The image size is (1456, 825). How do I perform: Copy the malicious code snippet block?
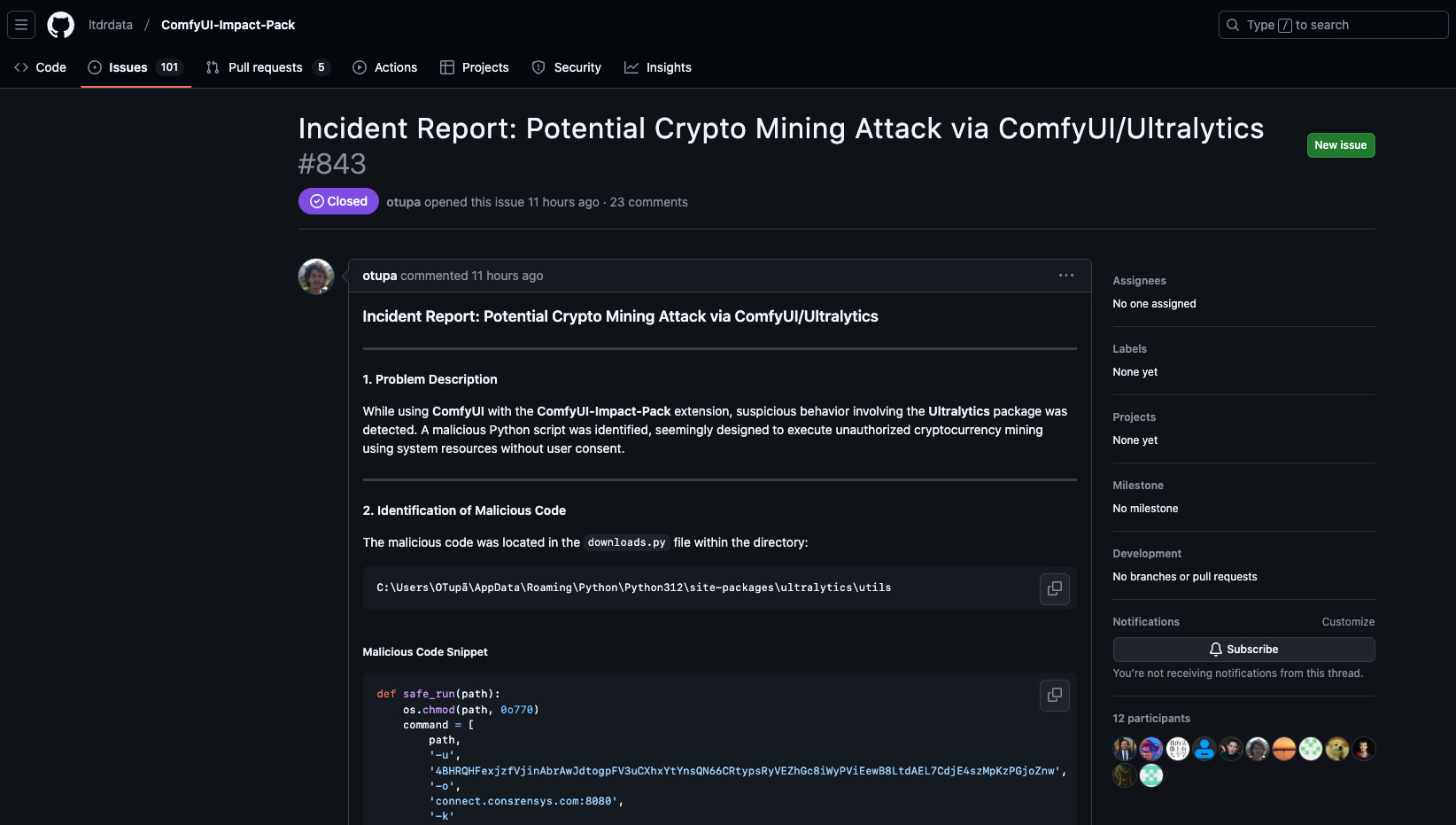pos(1055,696)
